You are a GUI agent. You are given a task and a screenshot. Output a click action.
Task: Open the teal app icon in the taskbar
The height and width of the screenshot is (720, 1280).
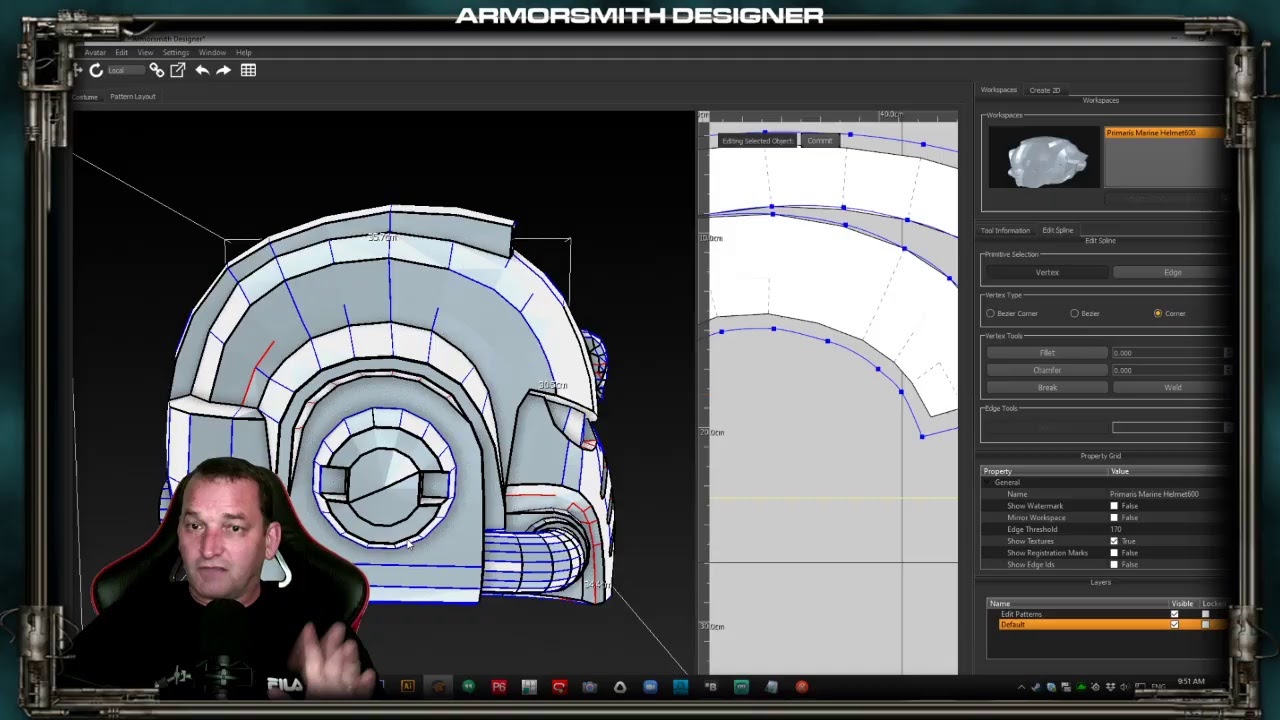pos(741,687)
